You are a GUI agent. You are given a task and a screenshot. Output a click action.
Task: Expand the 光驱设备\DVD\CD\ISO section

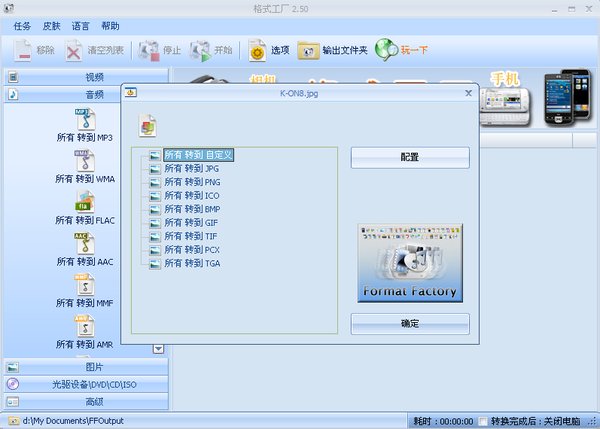pos(86,384)
